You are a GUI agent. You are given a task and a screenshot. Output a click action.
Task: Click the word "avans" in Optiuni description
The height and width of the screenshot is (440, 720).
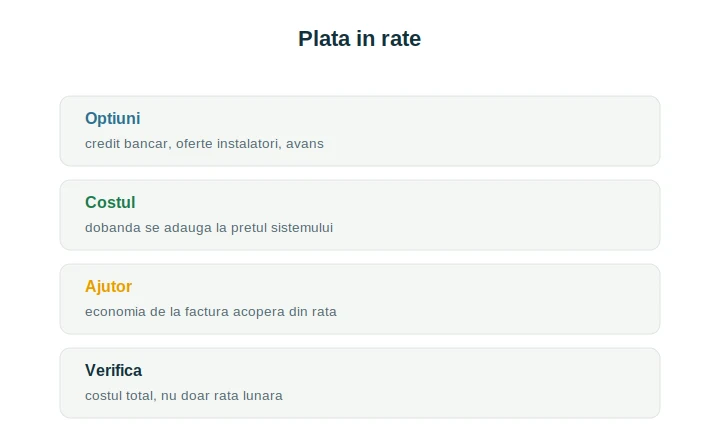coord(305,144)
